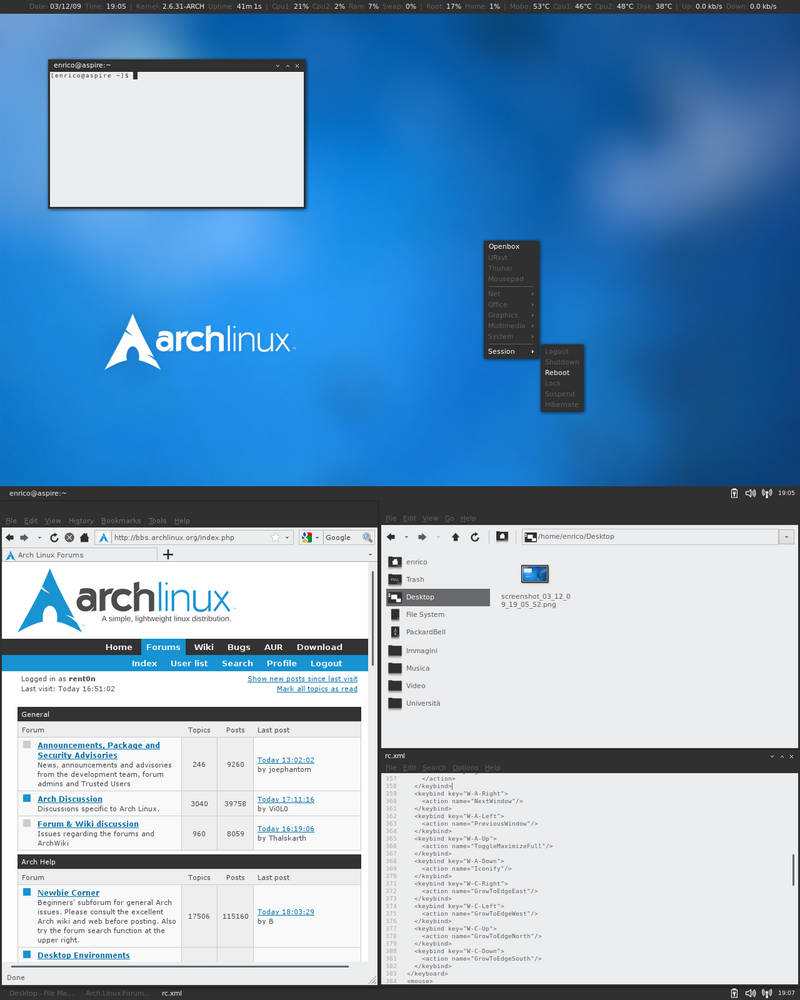Select the screenshot thumbnail in Desktop folder
Screen dimensions: 800x1000
point(534,574)
